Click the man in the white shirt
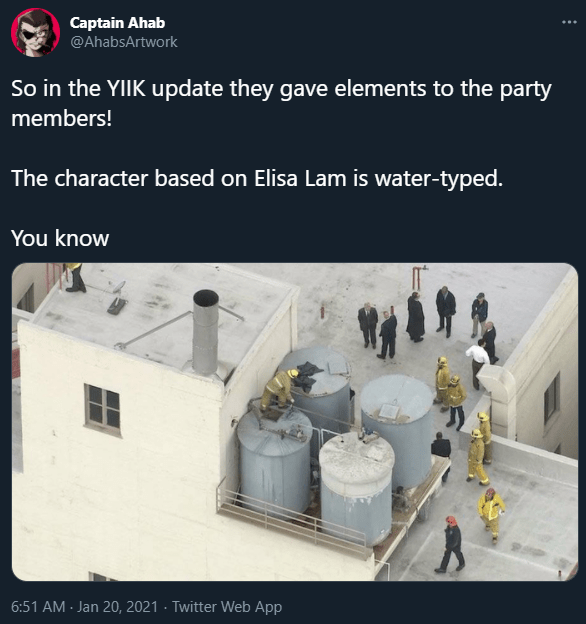 pos(477,364)
